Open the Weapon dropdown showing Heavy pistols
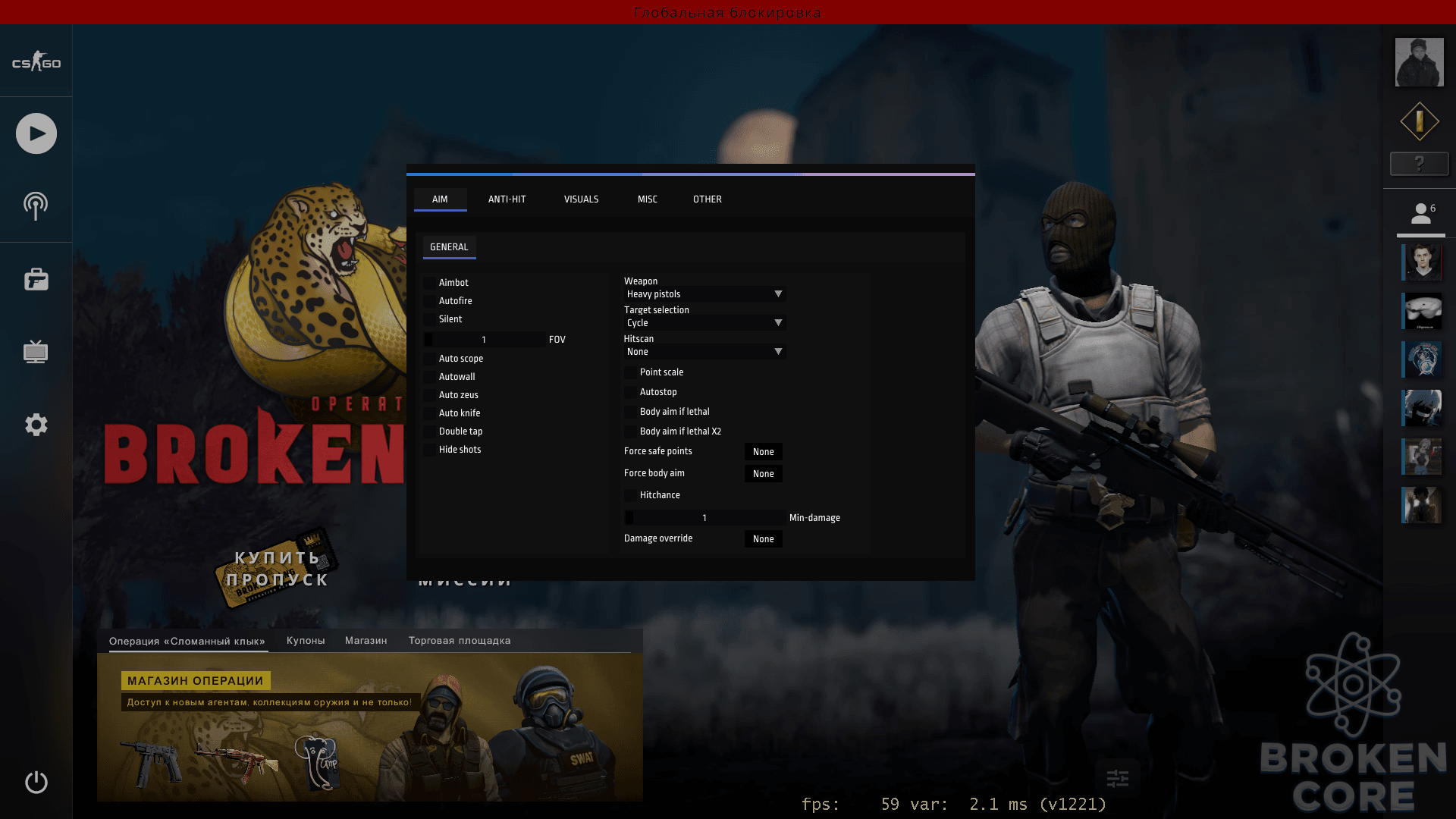The height and width of the screenshot is (819, 1456). click(x=704, y=294)
